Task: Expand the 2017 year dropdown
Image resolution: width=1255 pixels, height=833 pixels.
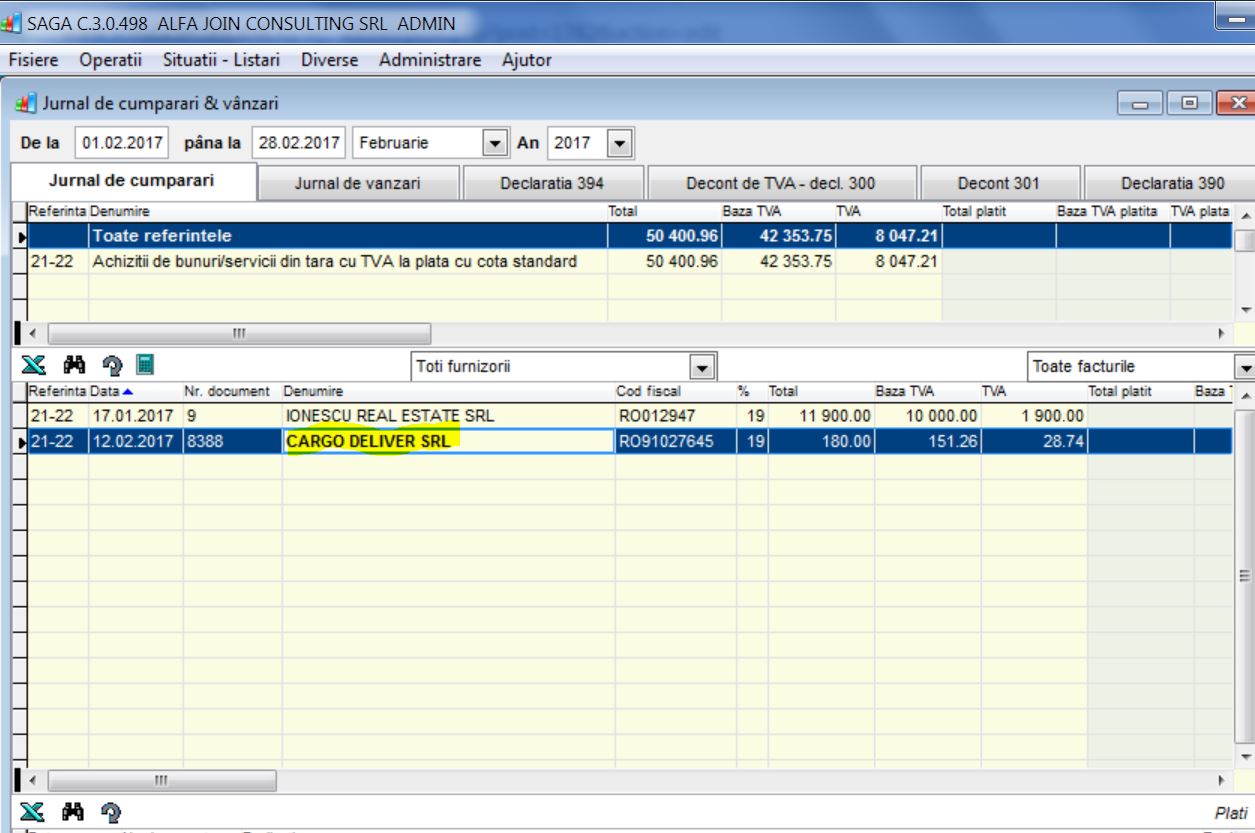Action: coord(621,143)
